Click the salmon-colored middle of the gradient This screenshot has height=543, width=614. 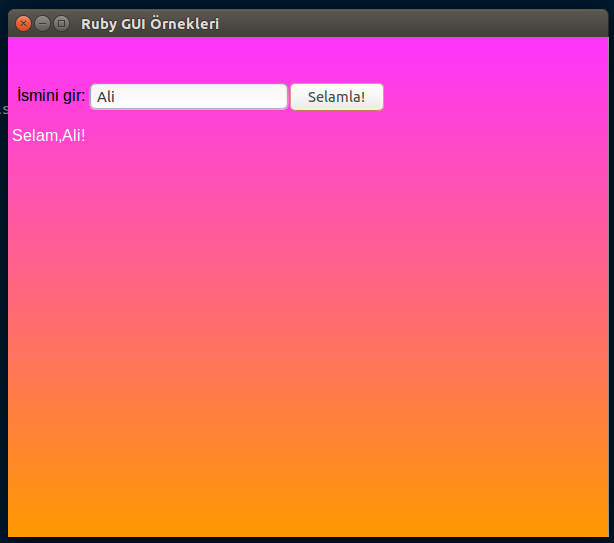point(300,330)
